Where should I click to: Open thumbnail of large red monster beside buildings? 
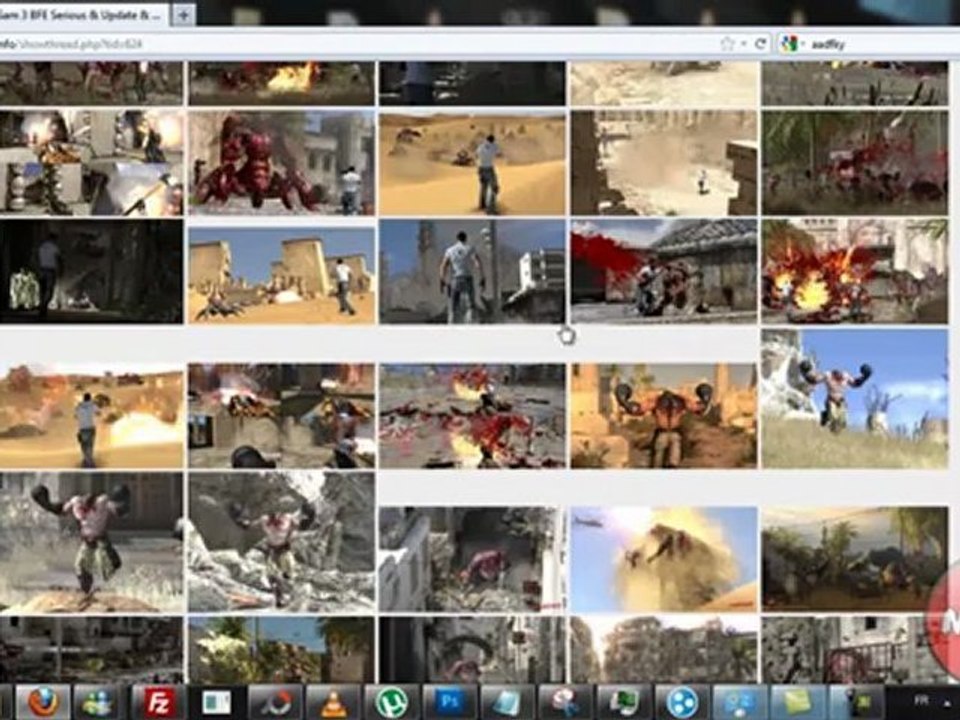pyautogui.click(x=282, y=163)
